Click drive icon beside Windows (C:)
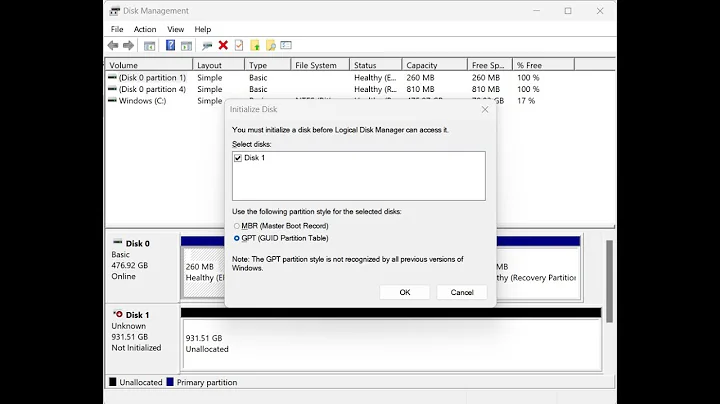Viewport: 720px width, 404px height. 112,100
